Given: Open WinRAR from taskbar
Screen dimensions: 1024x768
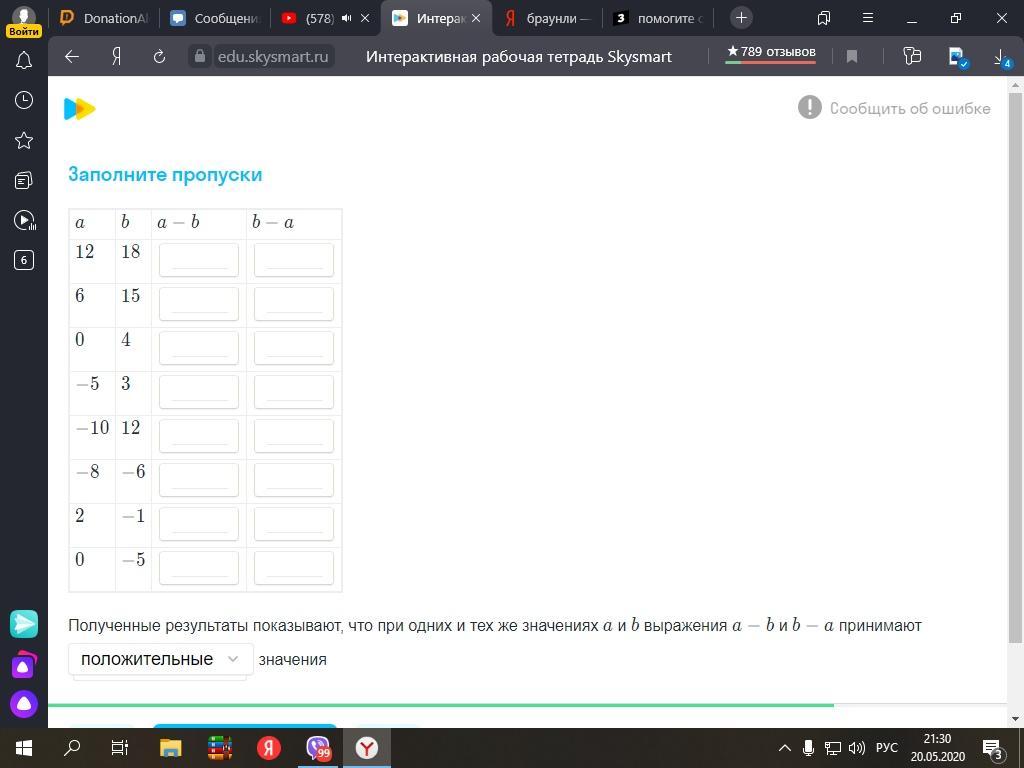Looking at the screenshot, I should (x=220, y=748).
